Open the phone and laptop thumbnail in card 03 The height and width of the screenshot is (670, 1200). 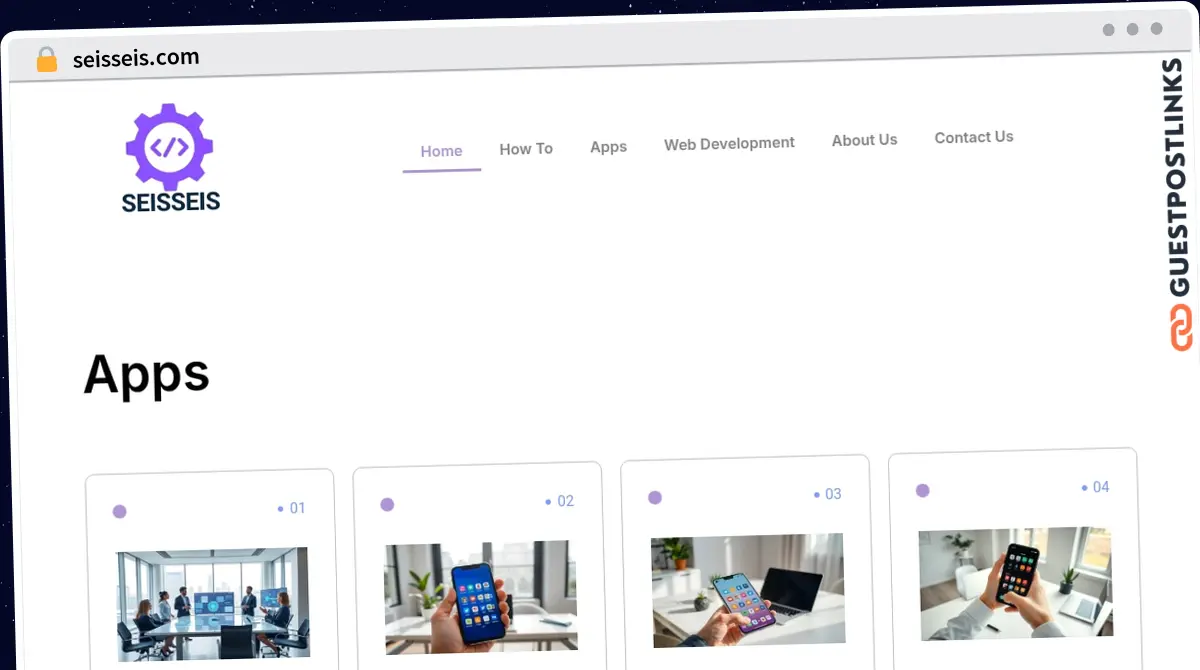(748, 590)
